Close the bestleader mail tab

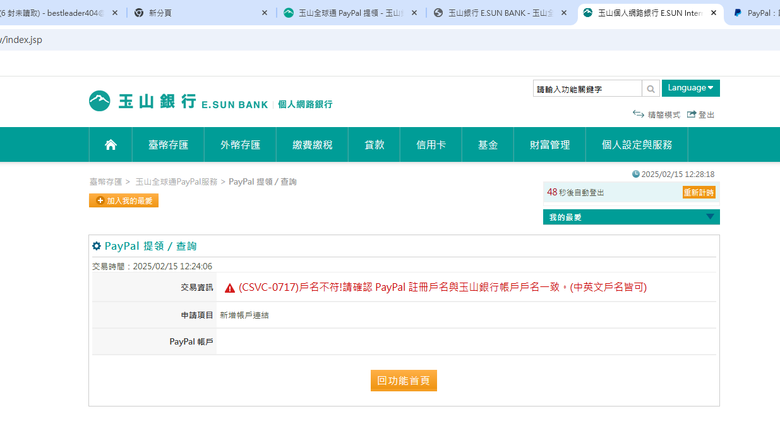[x=114, y=13]
